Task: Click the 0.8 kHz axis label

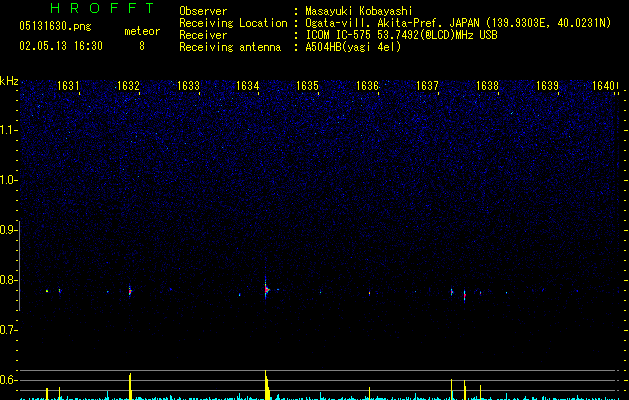Action: pyautogui.click(x=7, y=280)
